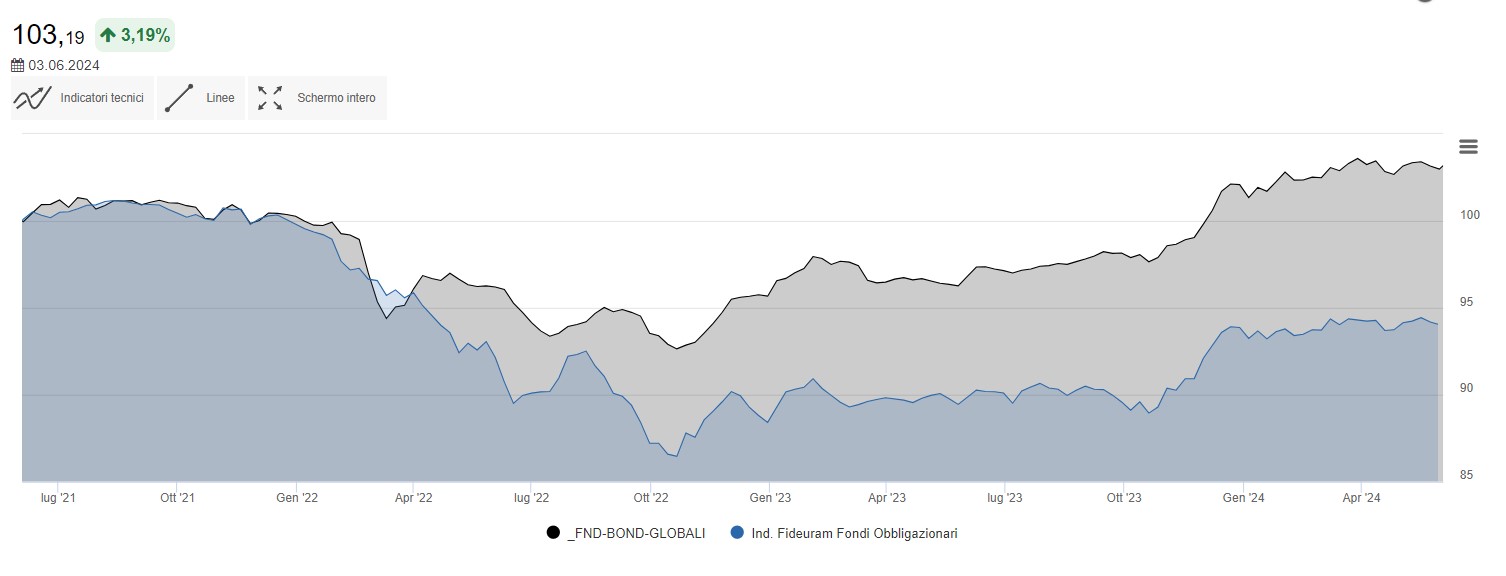The image size is (1506, 576).
Task: Click the 103,19 price value
Action: coord(48,36)
